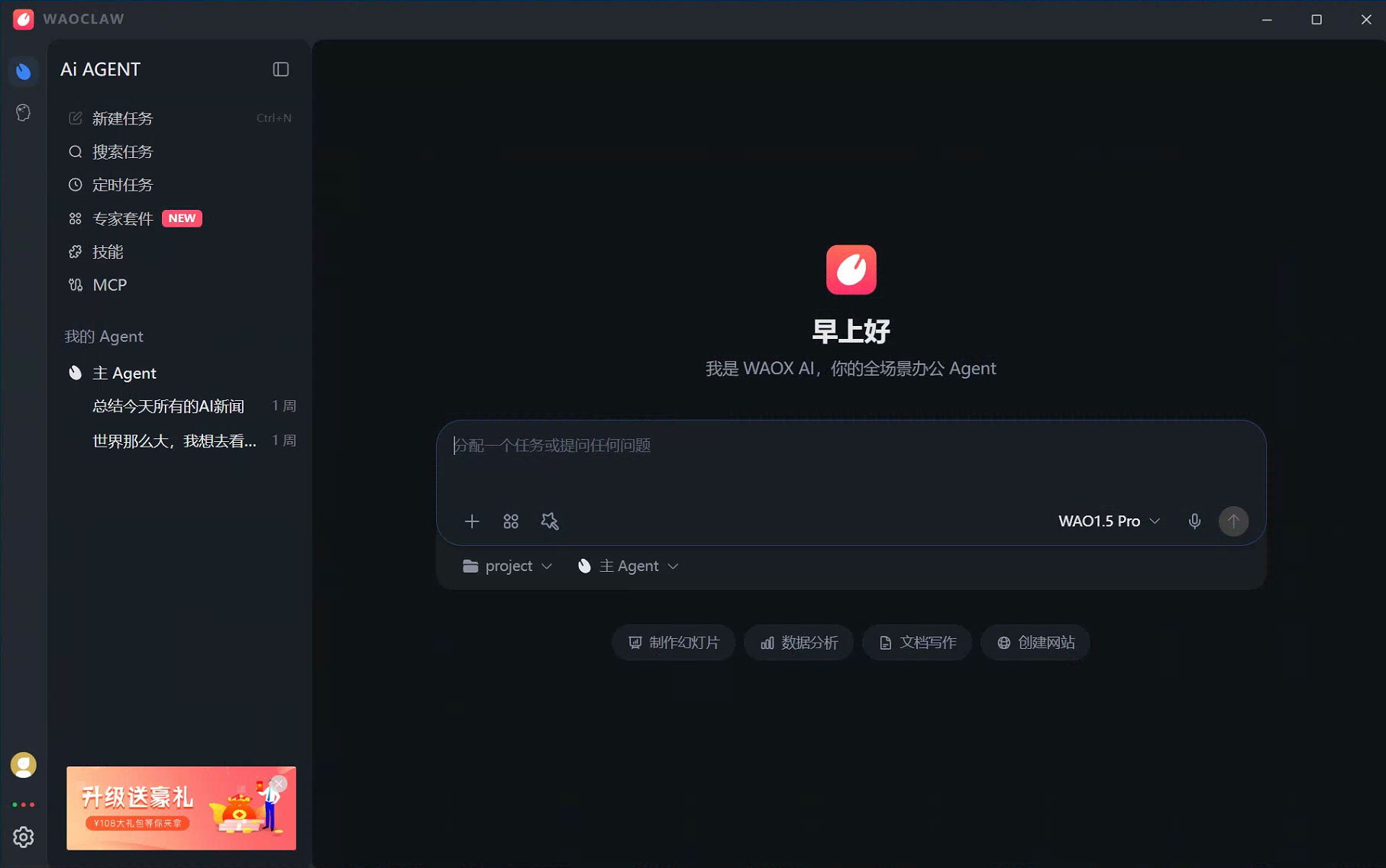This screenshot has height=868, width=1386.
Task: Click the send arrow button
Action: 1233,521
